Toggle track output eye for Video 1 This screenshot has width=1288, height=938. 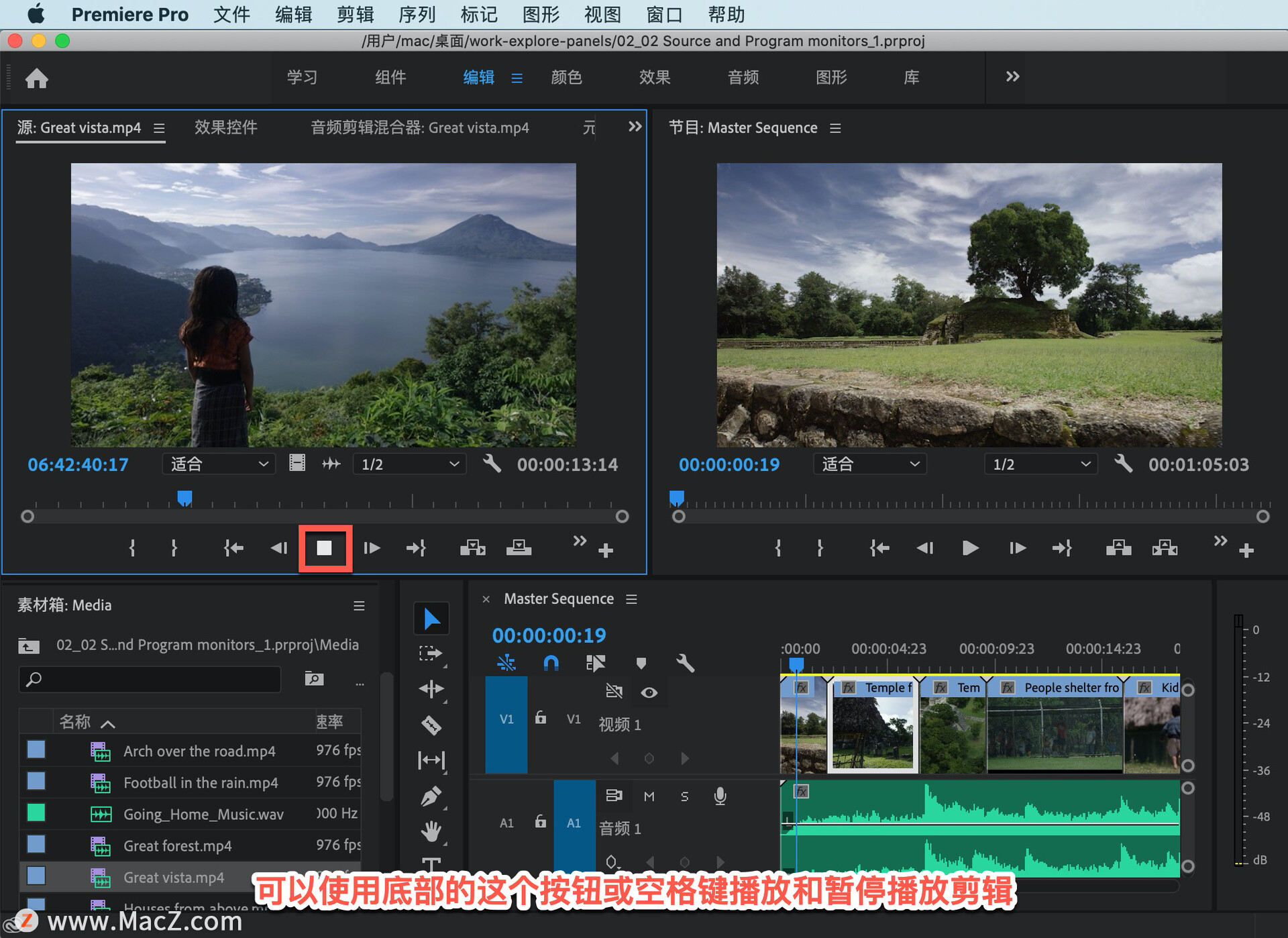[x=649, y=692]
